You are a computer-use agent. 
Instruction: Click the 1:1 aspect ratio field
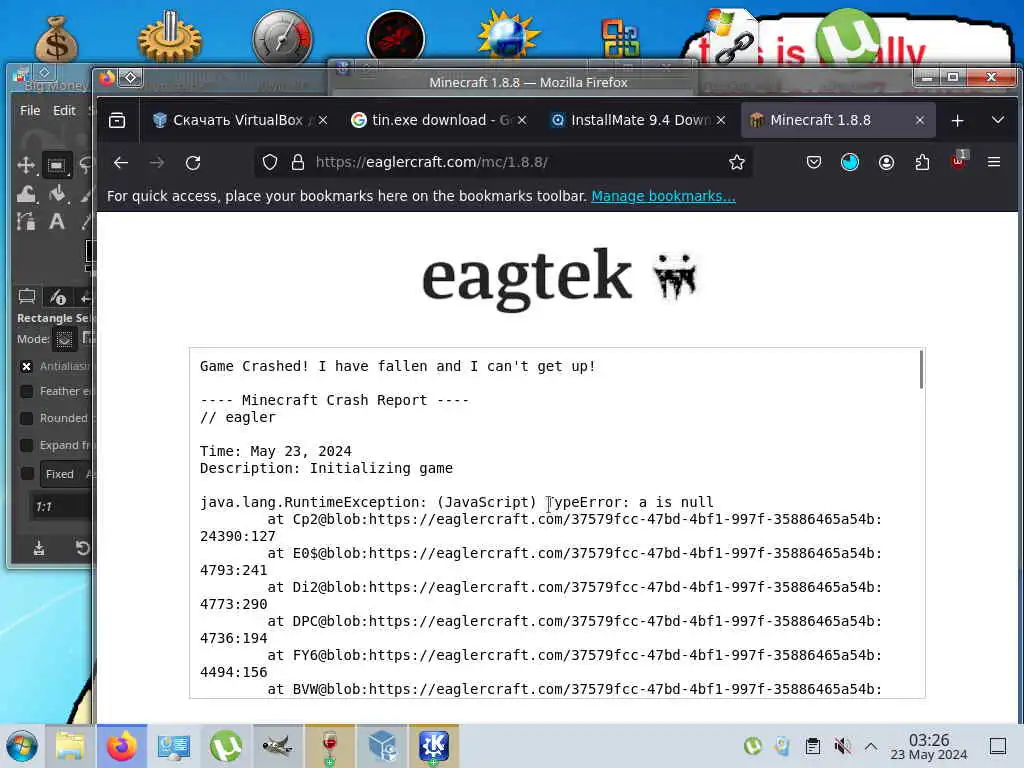[x=62, y=507]
